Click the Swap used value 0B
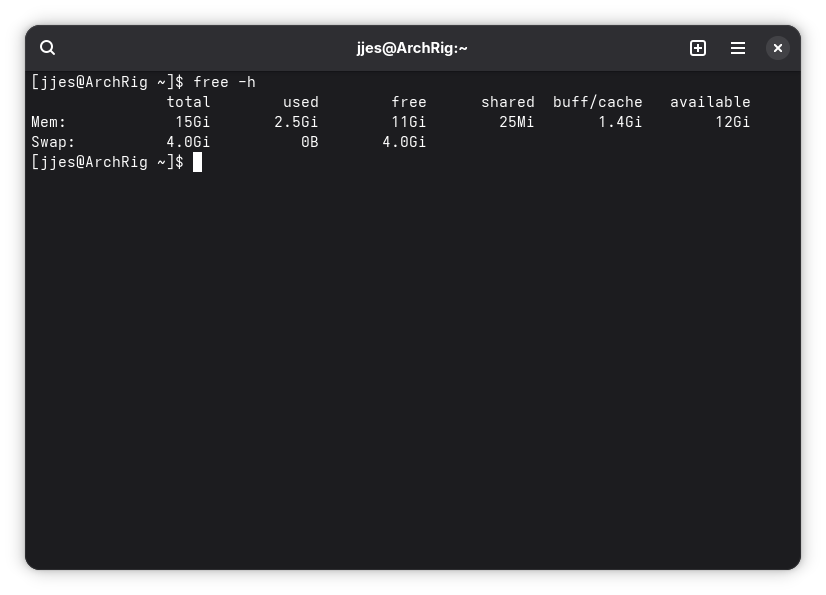This screenshot has height=595, width=826. click(x=310, y=142)
